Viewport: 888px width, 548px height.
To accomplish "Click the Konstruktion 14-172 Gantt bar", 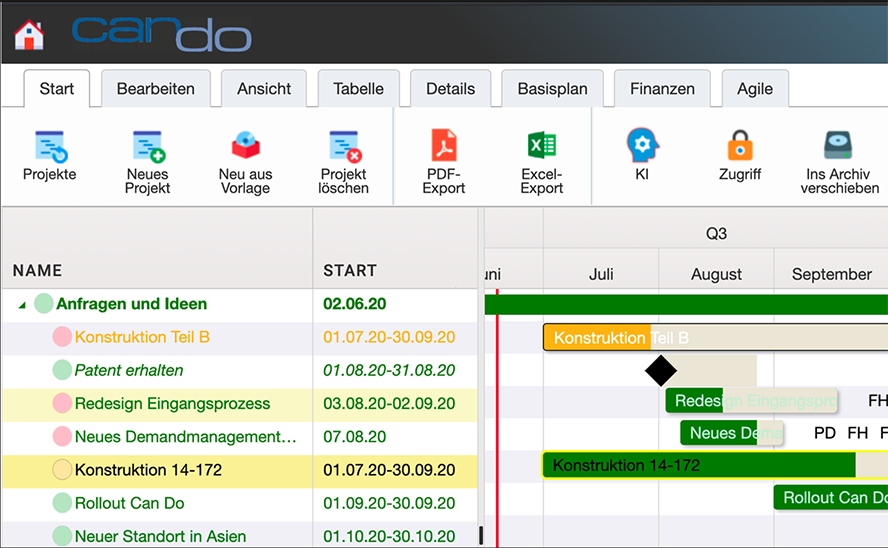I will (x=715, y=465).
